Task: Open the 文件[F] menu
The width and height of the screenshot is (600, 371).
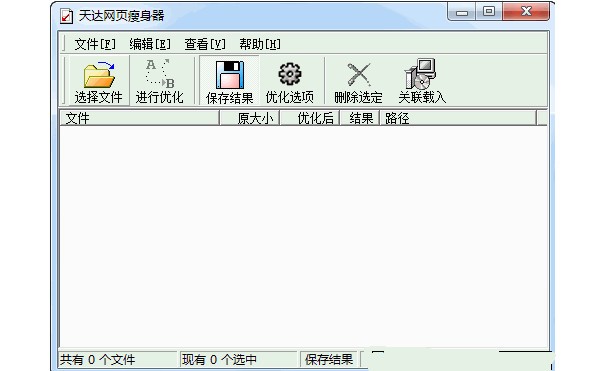Action: (95, 44)
